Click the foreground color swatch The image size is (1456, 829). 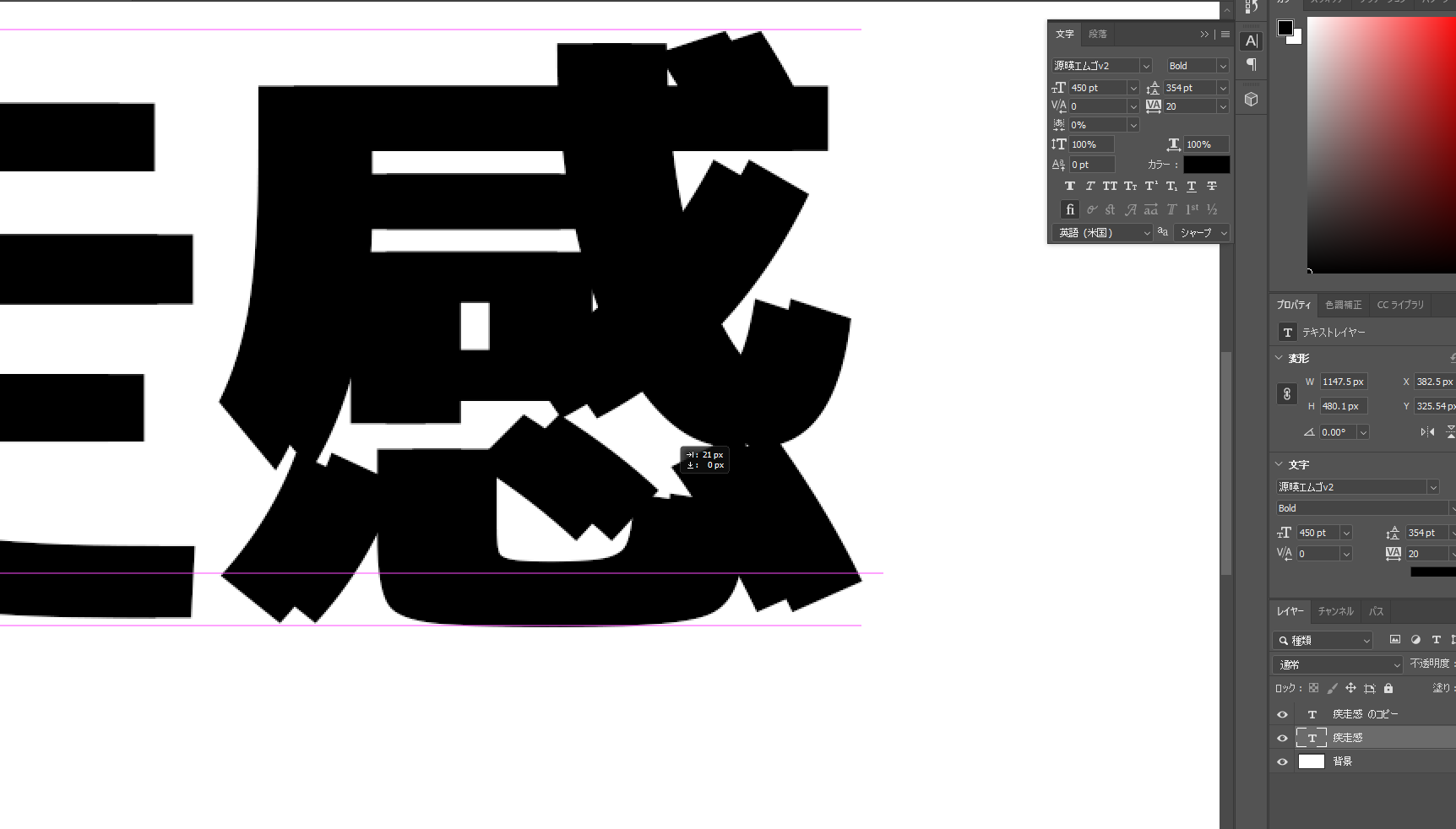(1285, 28)
